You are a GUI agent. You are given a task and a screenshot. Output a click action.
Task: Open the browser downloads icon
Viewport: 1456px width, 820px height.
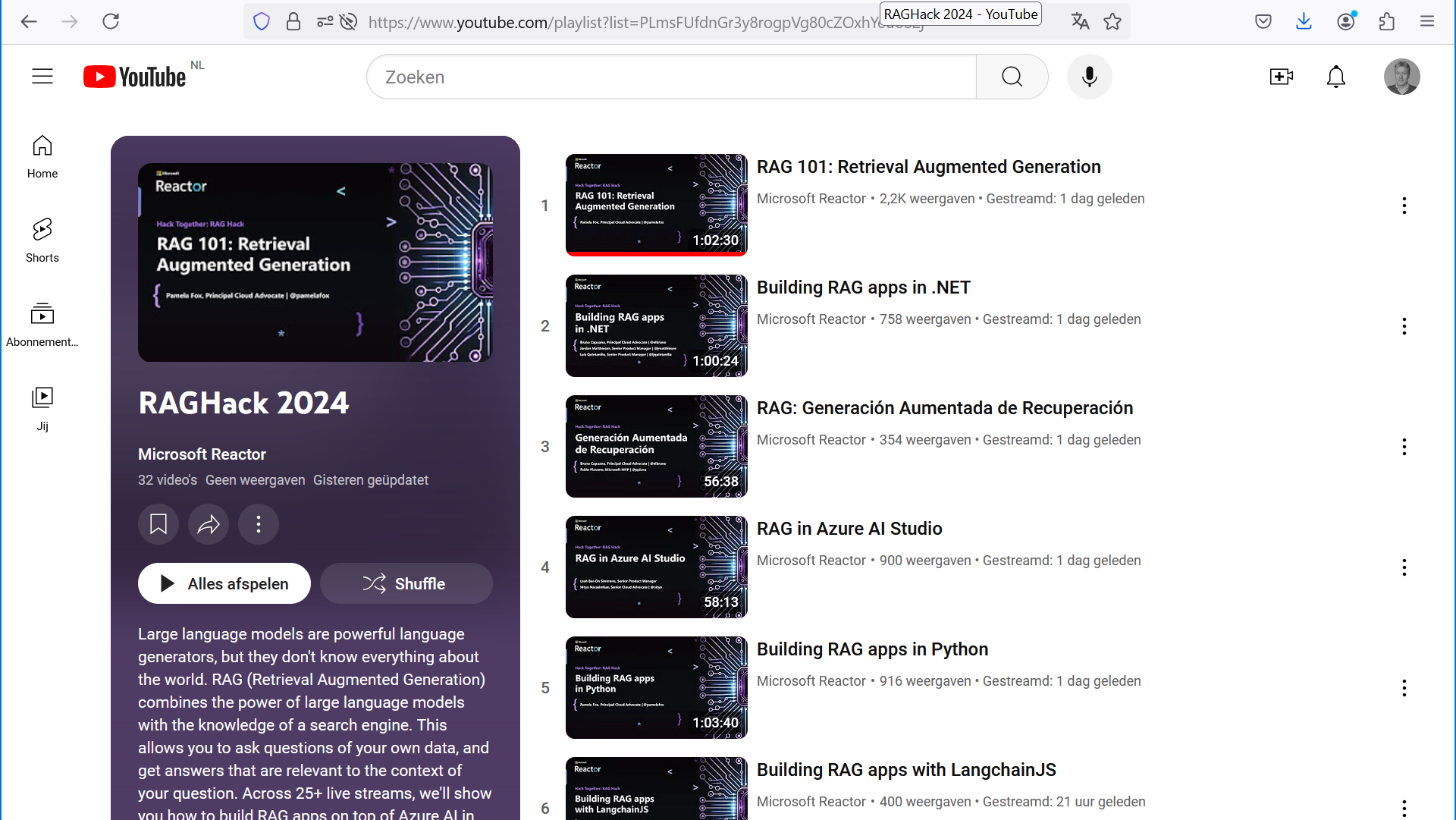[x=1304, y=21]
